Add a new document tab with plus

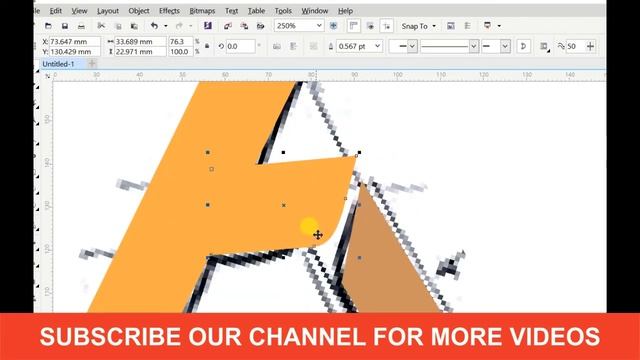pos(92,64)
